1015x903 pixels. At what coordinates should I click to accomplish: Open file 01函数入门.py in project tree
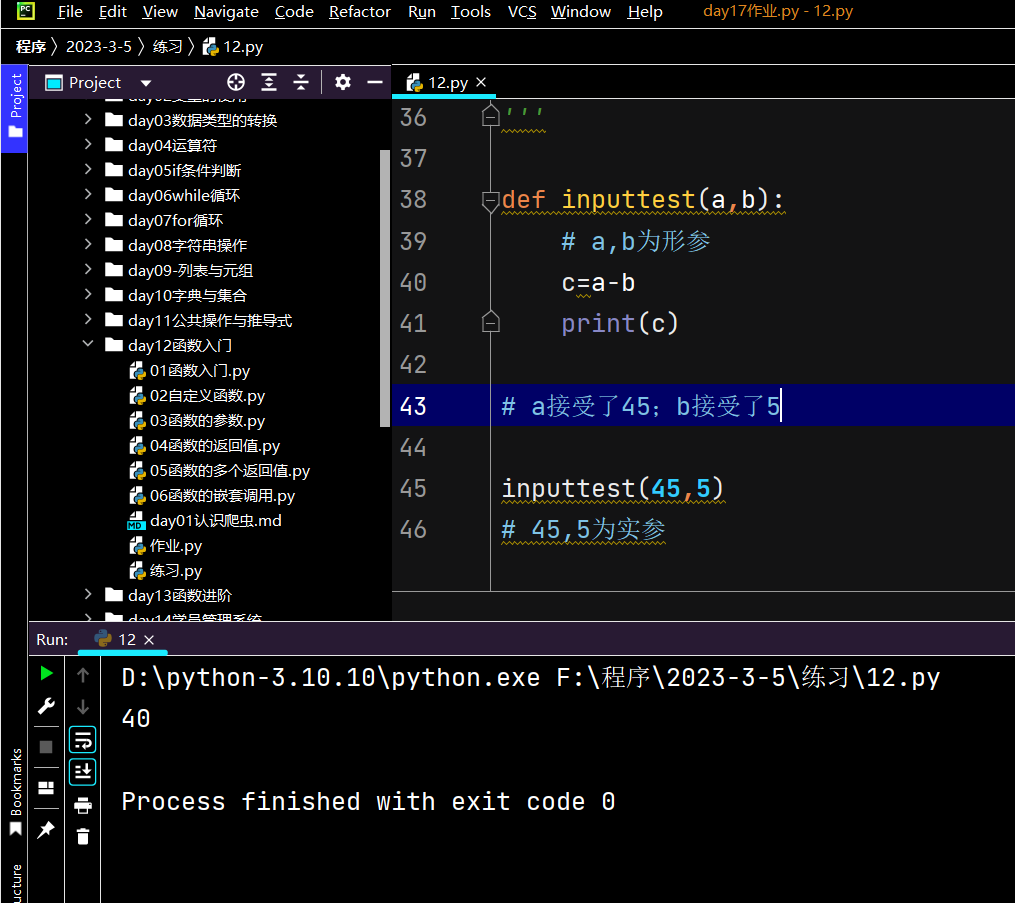190,370
